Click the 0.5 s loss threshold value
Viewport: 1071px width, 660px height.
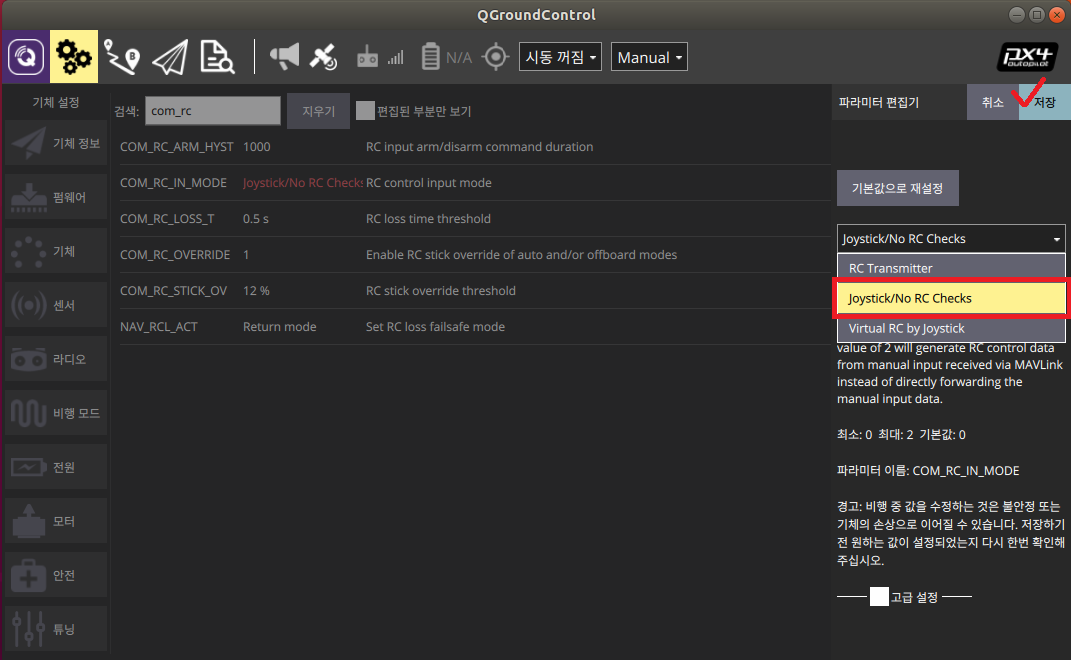click(x=255, y=219)
